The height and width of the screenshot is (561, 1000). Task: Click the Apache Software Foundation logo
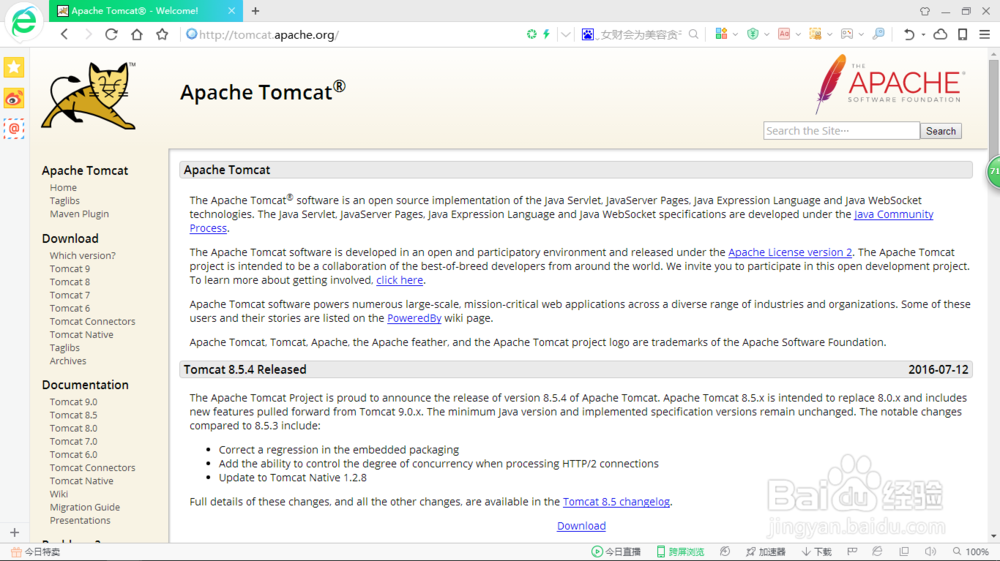889,84
